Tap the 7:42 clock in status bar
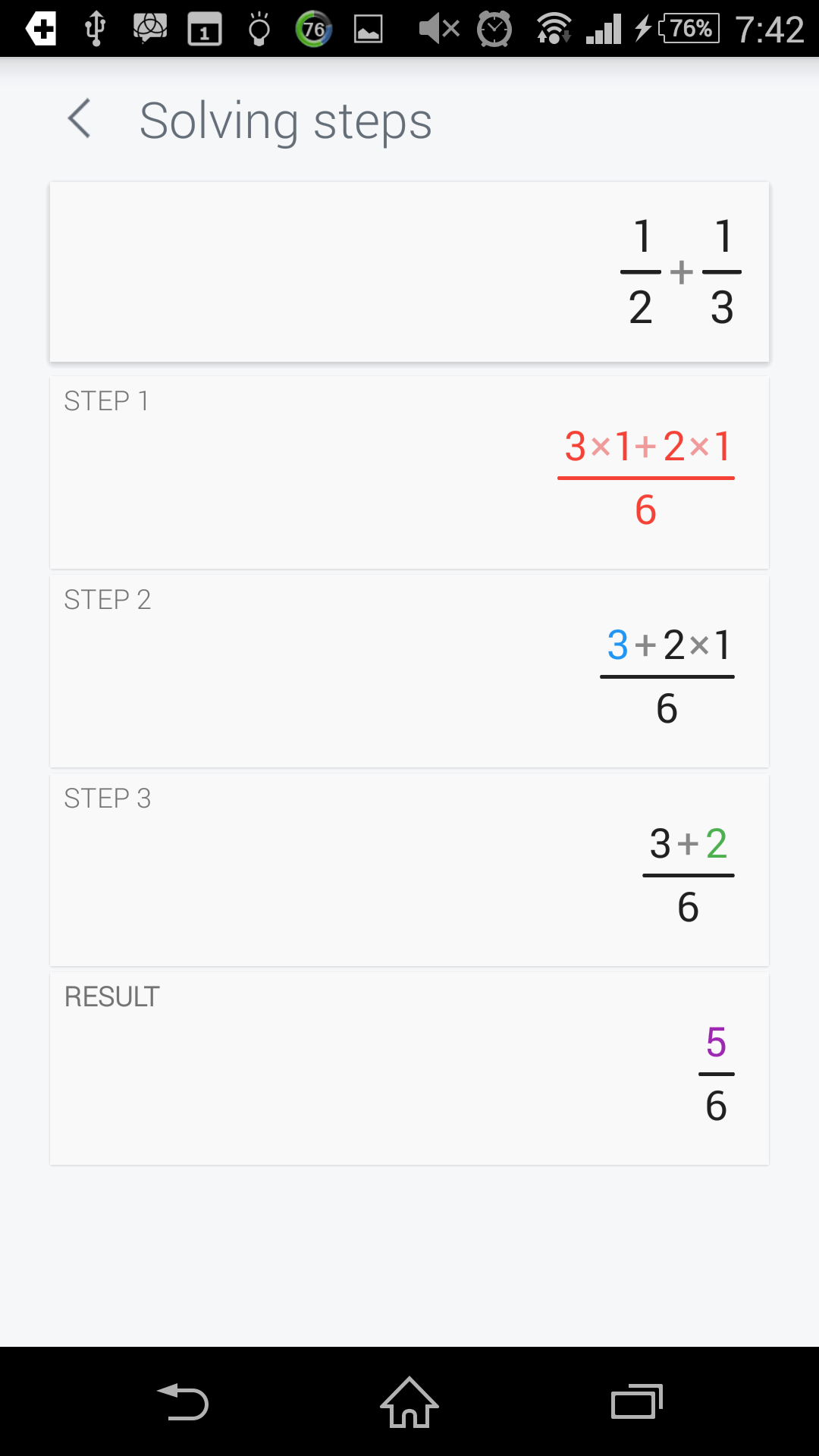The height and width of the screenshot is (1456, 819). pos(769,30)
